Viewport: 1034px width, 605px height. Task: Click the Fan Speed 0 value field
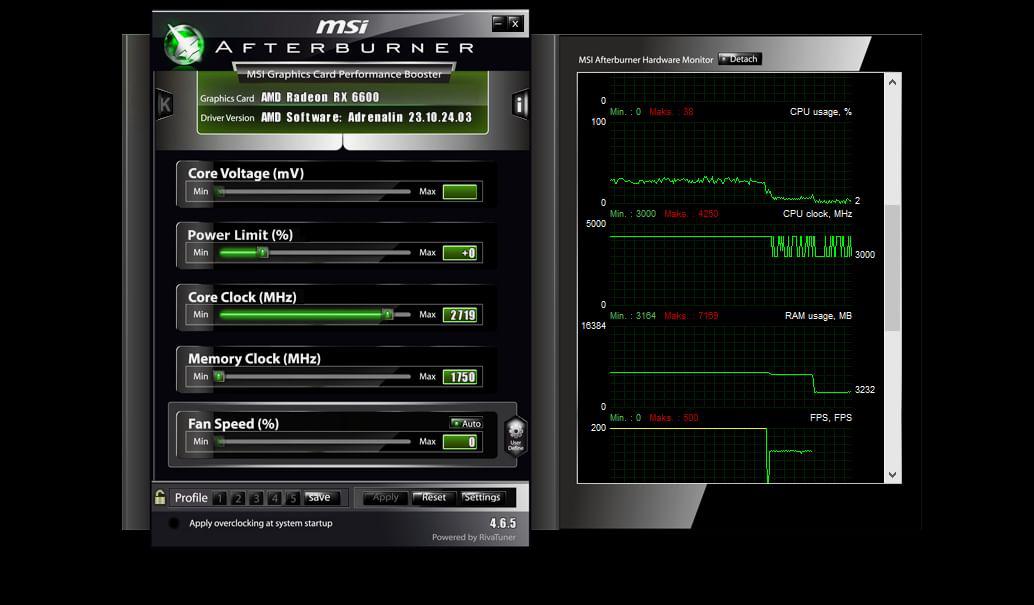point(460,442)
